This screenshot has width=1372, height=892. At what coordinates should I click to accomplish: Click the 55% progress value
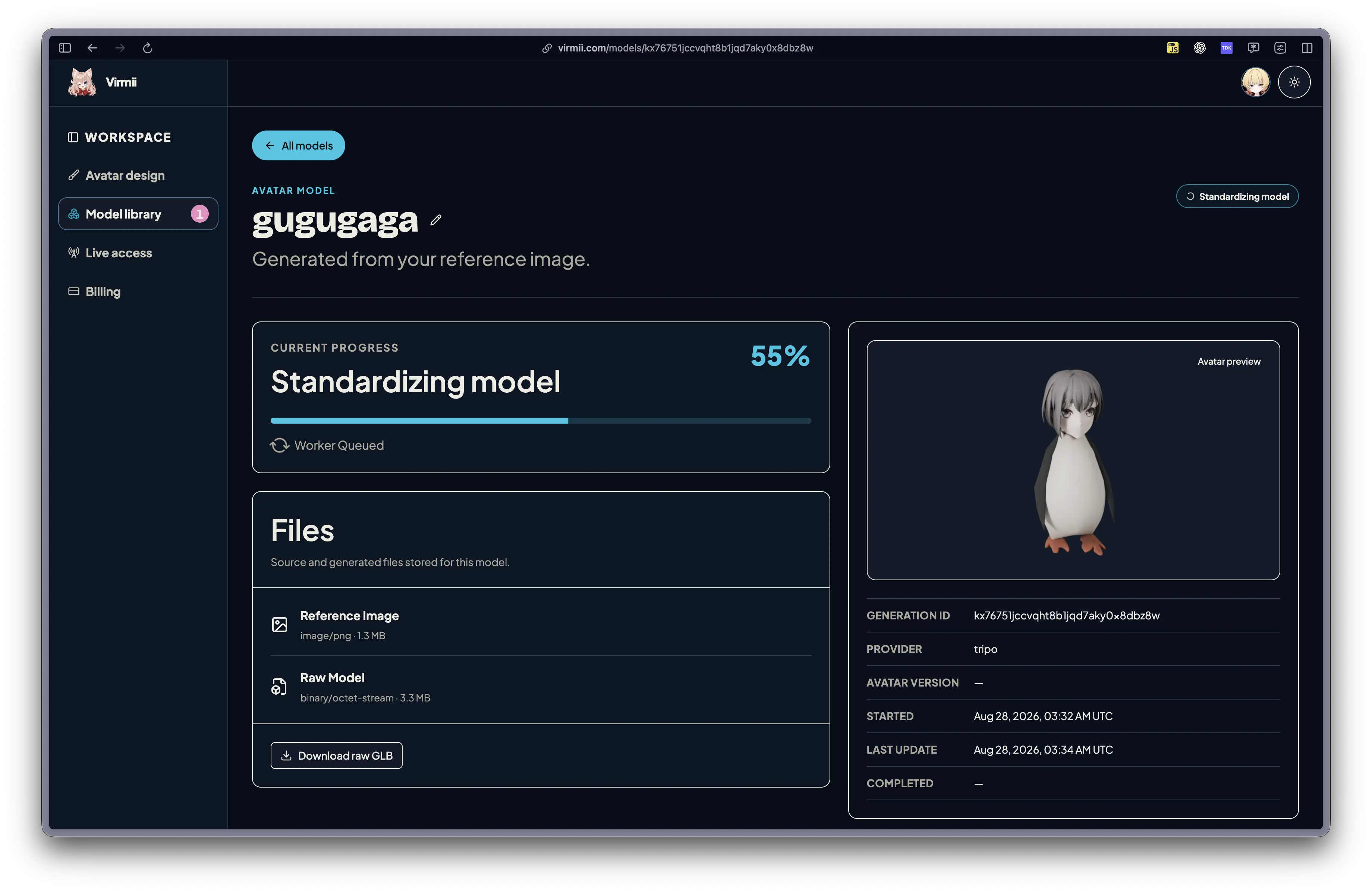click(780, 356)
